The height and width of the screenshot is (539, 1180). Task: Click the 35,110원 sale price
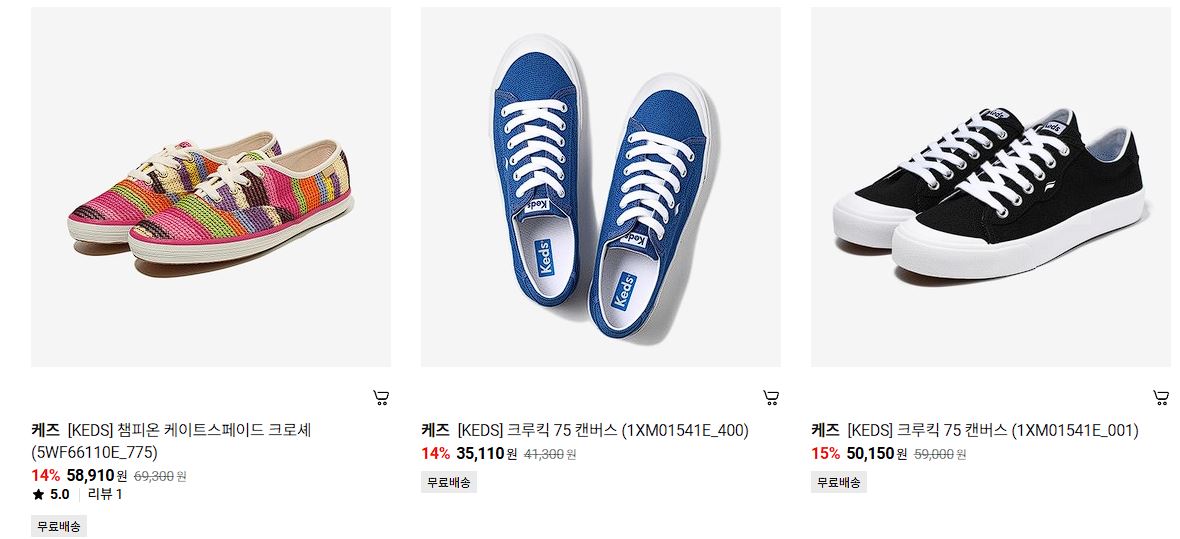pos(486,453)
